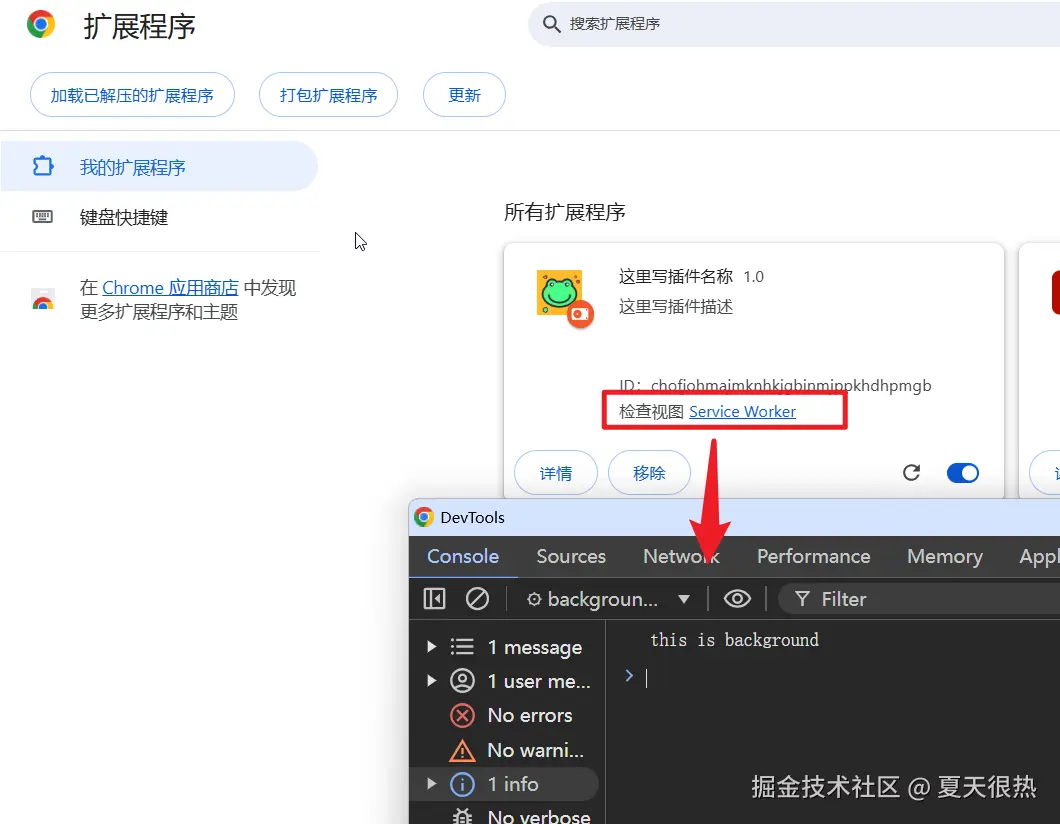The width and height of the screenshot is (1060, 824).
Task: Click 打包扩展程序 button
Action: pos(329,95)
